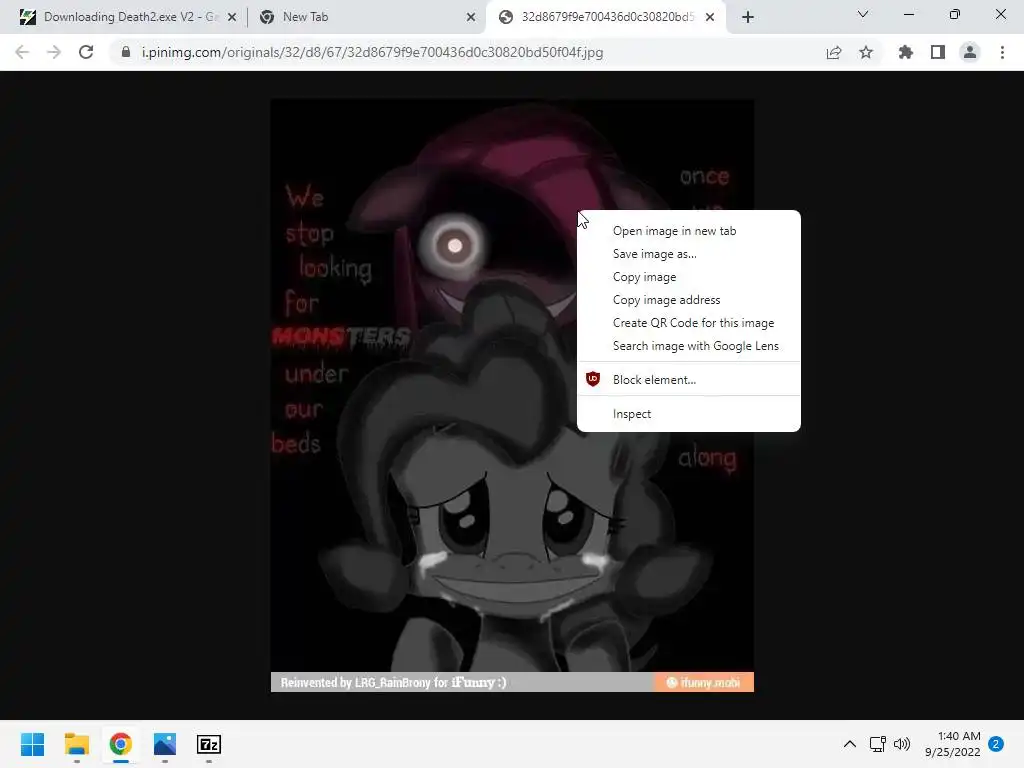Choose Save image as...
This screenshot has height=768, width=1024.
(688, 253)
